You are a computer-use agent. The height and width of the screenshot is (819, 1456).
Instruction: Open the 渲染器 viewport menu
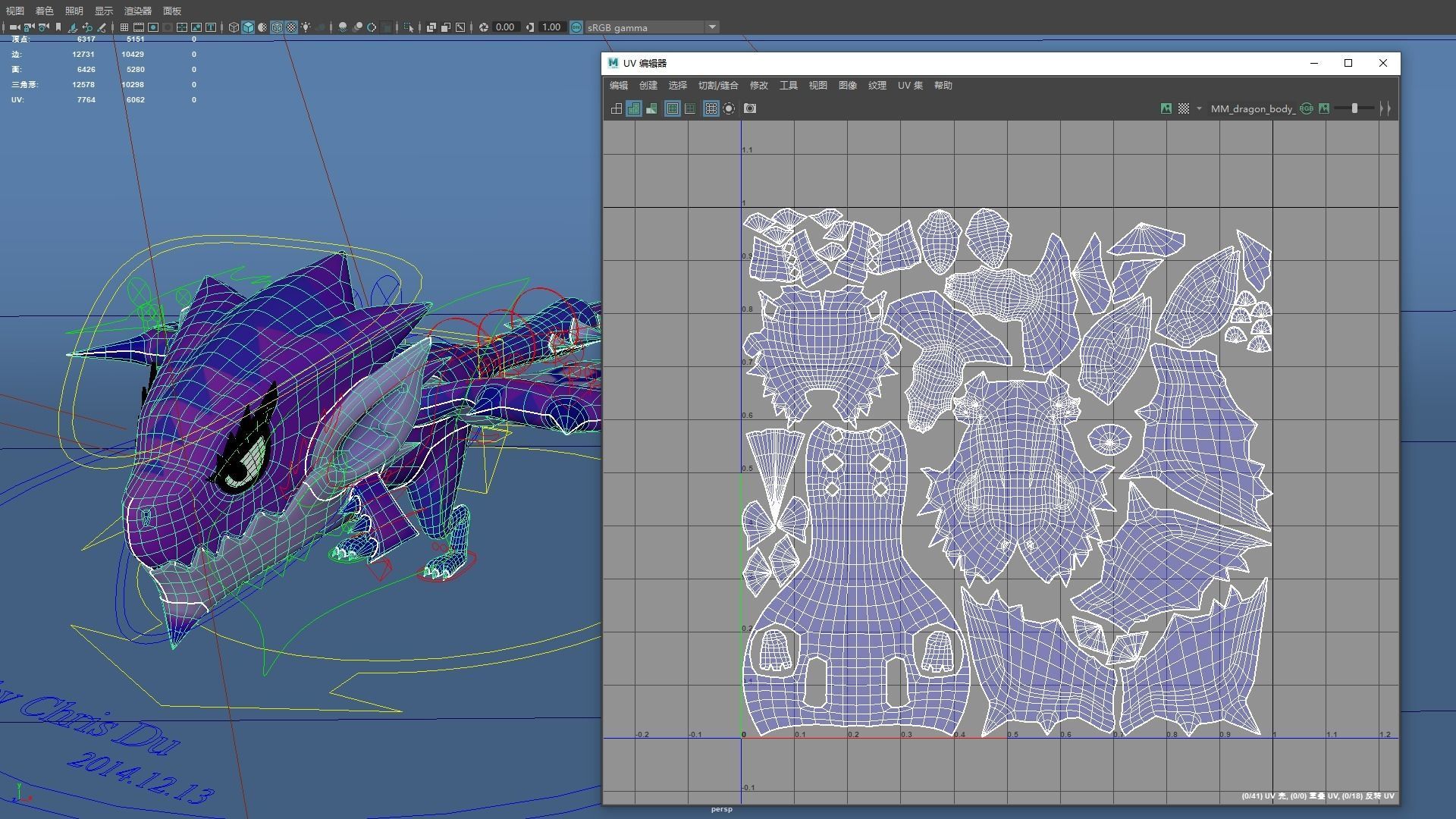point(138,11)
